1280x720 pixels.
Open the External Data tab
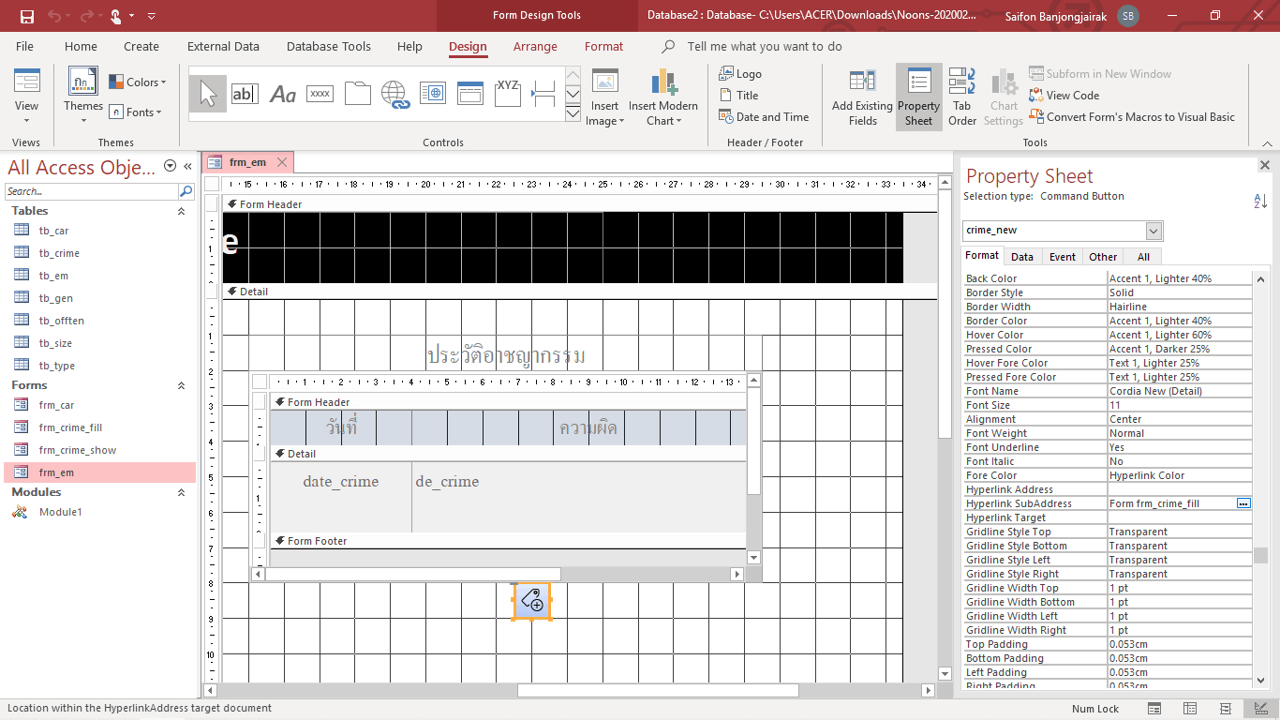(x=223, y=46)
